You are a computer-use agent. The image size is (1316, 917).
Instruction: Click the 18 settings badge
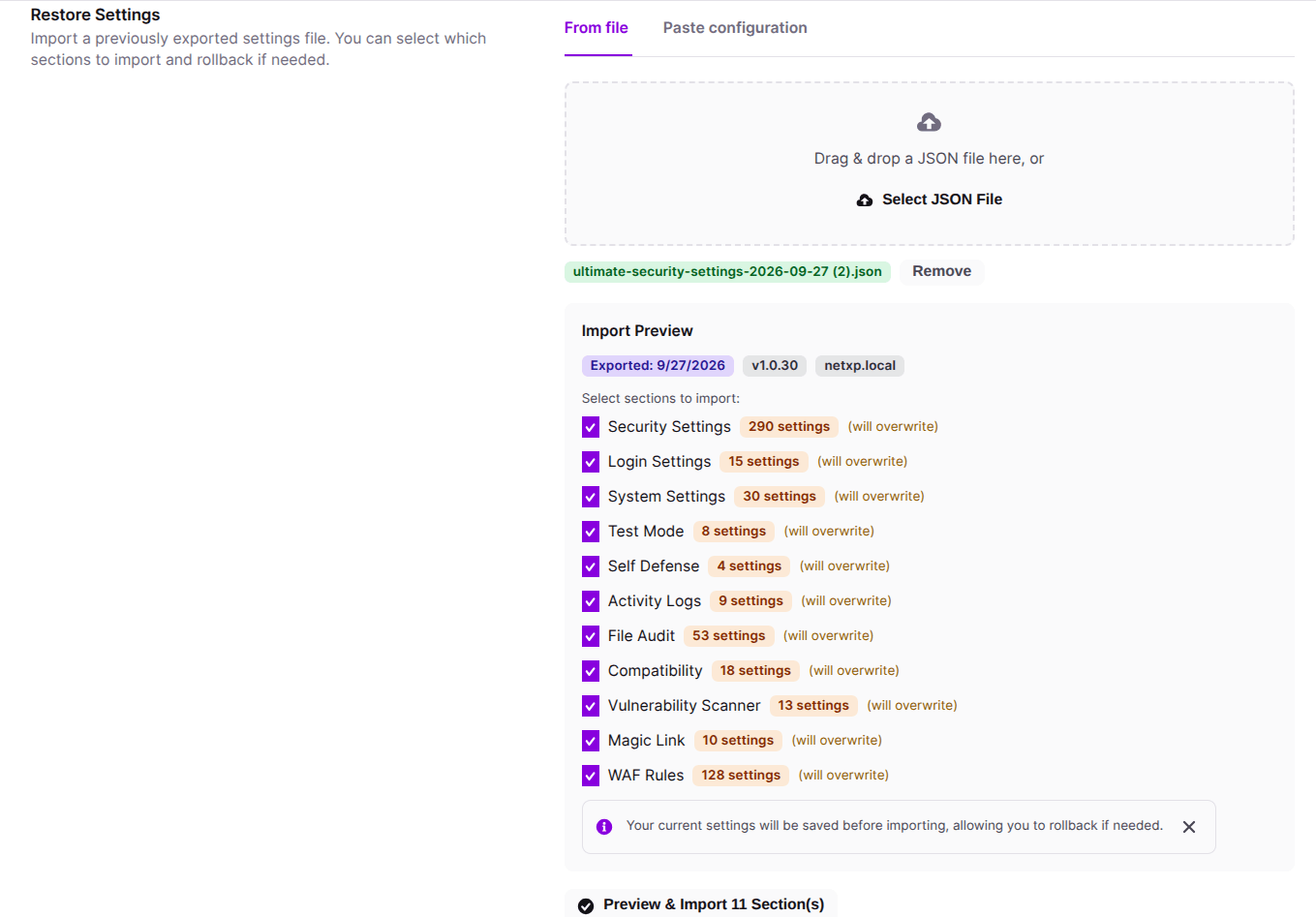755,671
